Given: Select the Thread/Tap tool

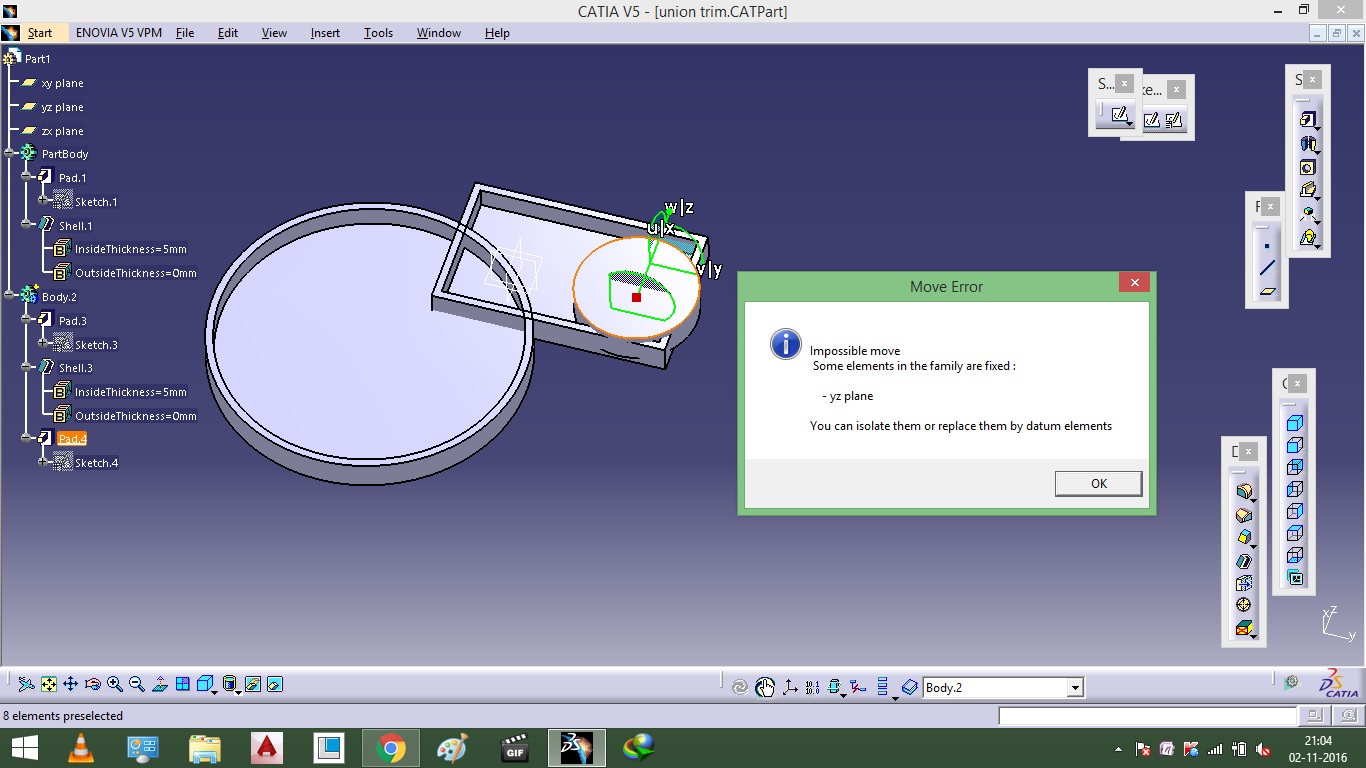Looking at the screenshot, I should click(x=1244, y=605).
